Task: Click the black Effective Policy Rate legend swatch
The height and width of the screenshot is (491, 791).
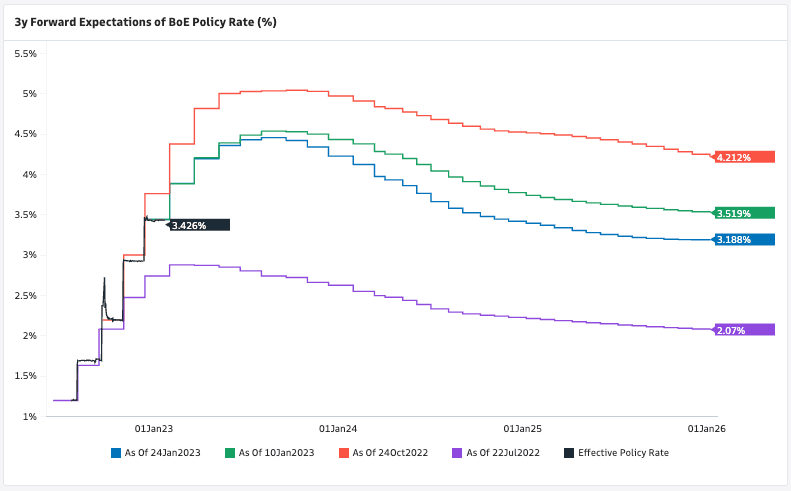Action: (569, 453)
